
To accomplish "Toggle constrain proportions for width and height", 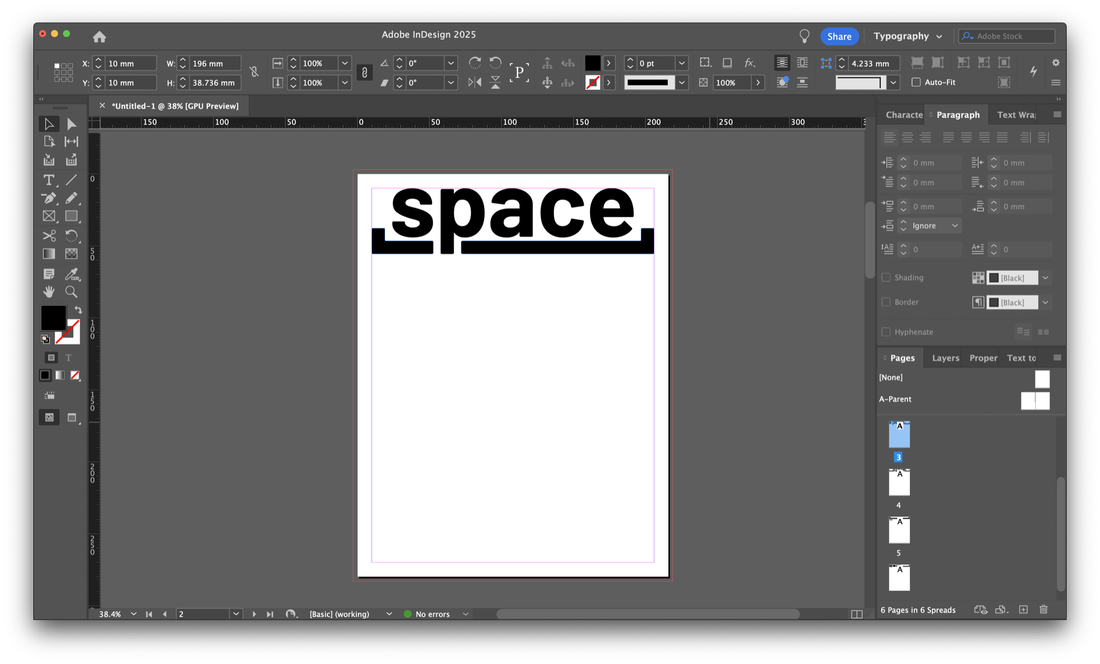I will pyautogui.click(x=254, y=72).
